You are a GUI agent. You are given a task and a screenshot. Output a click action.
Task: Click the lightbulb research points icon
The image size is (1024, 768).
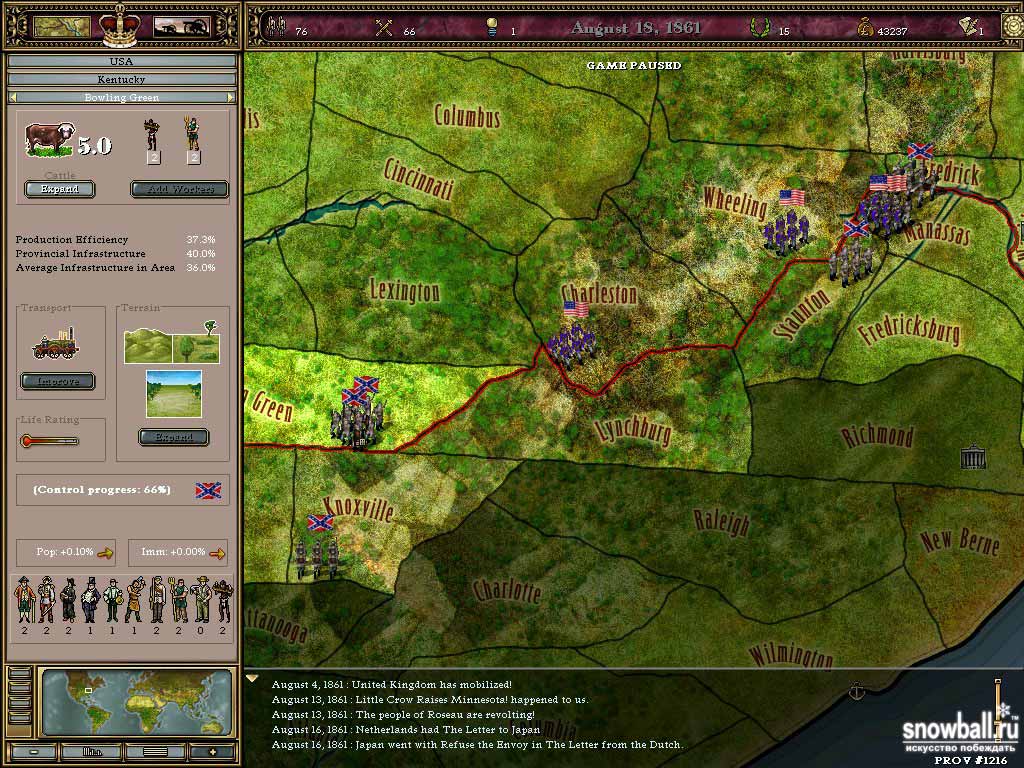point(491,29)
